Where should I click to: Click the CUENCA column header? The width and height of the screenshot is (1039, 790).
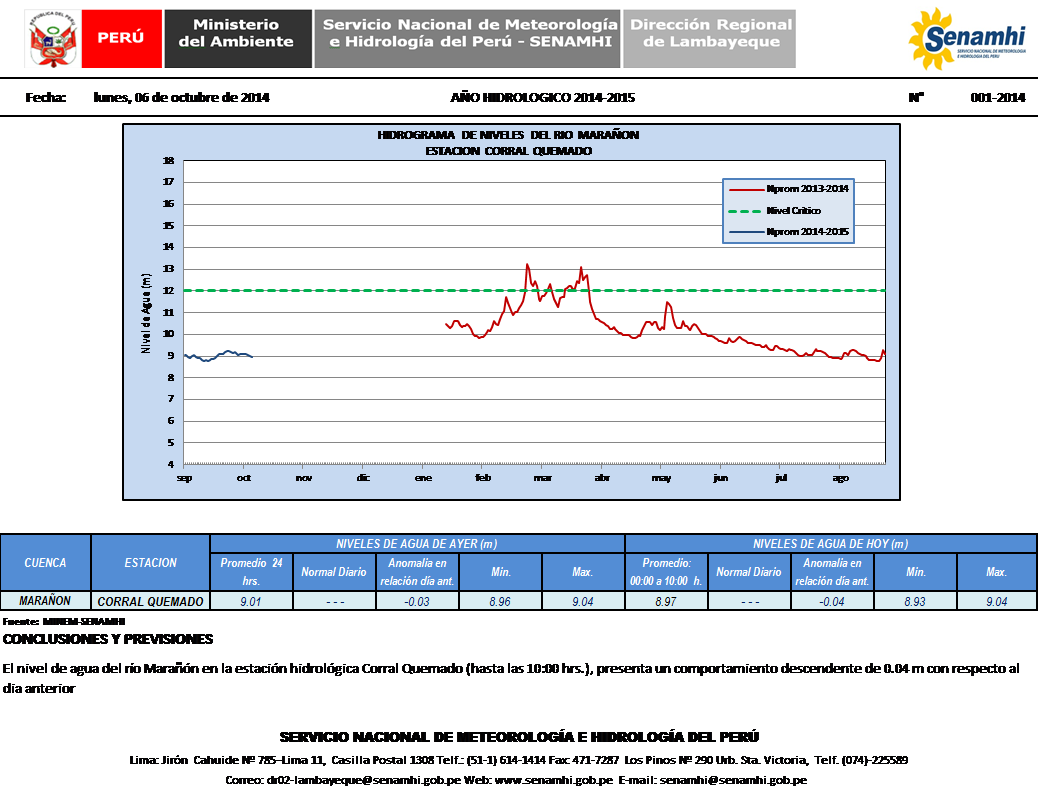(46, 563)
